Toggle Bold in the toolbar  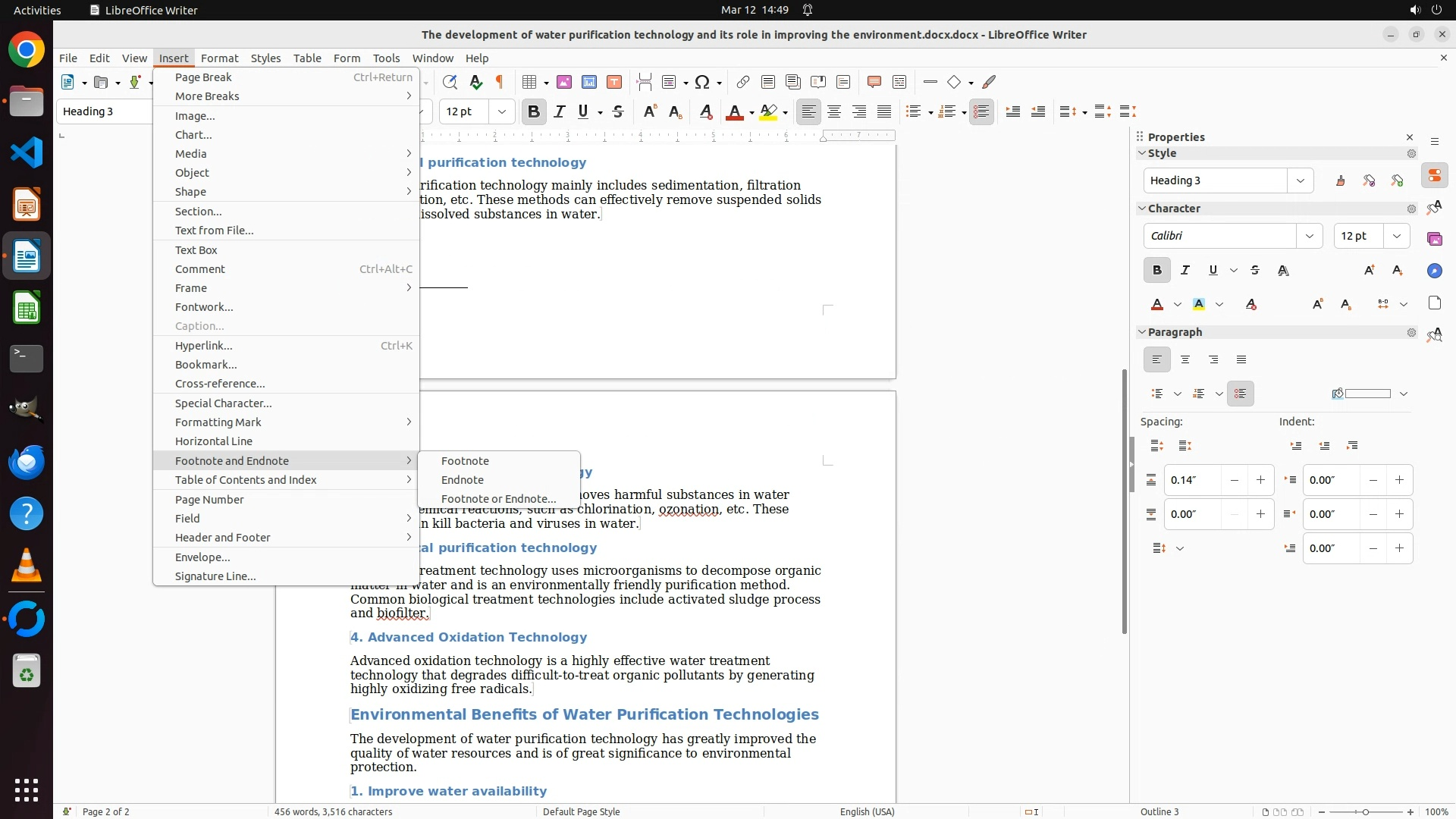(x=534, y=112)
